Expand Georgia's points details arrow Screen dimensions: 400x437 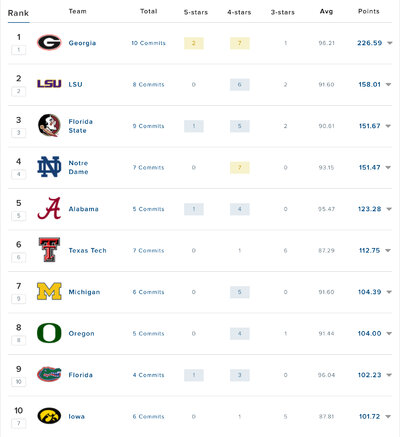[389, 43]
